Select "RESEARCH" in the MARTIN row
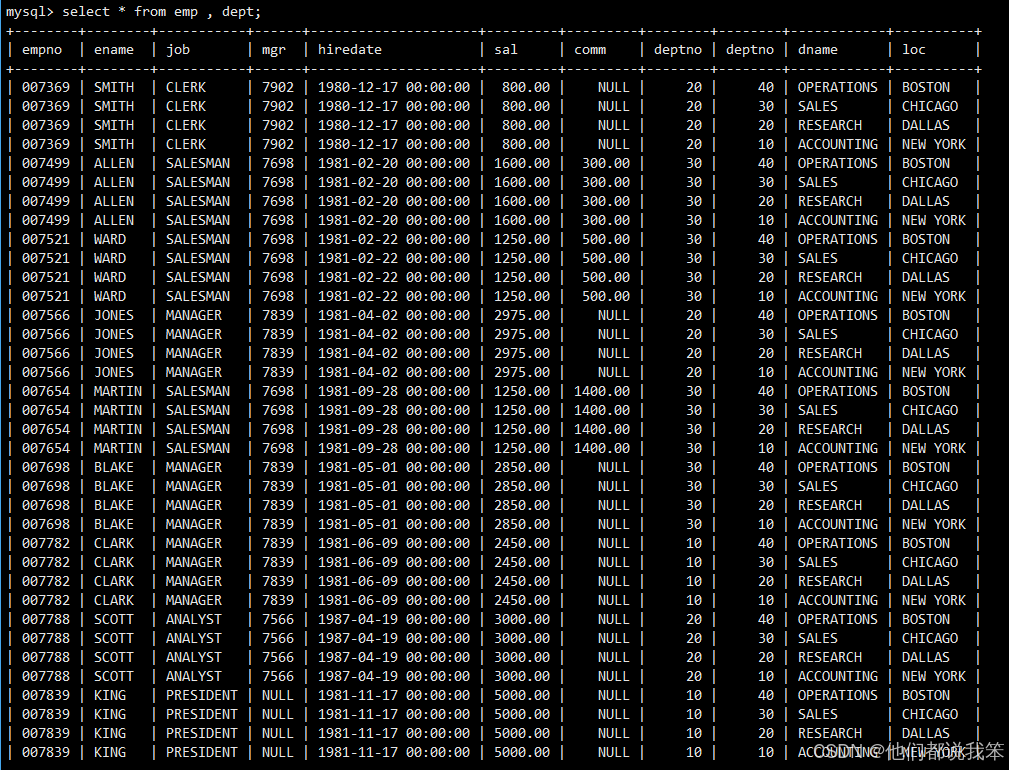This screenshot has height=770, width=1009. tap(830, 429)
